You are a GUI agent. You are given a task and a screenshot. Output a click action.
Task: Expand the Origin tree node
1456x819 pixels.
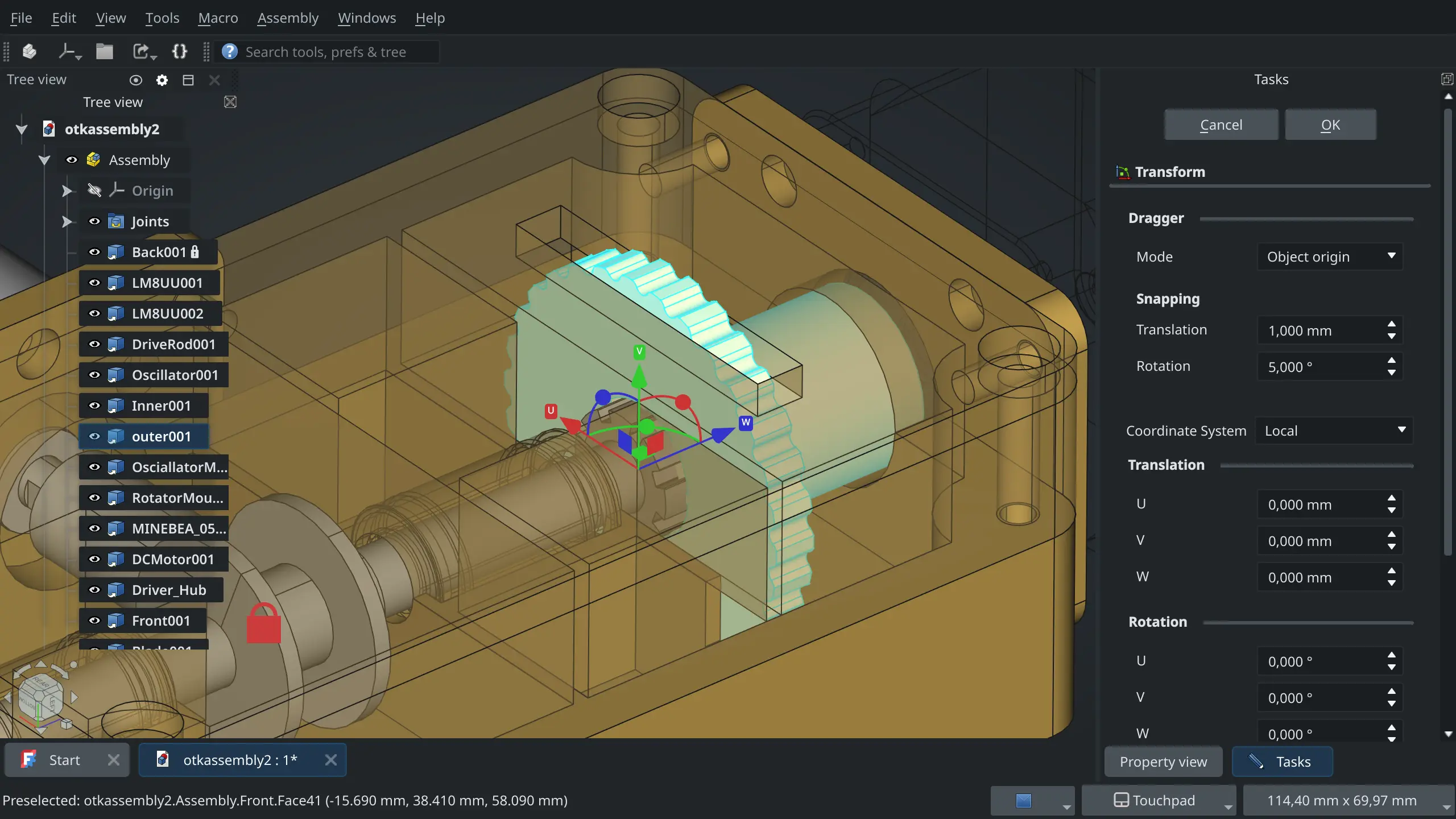click(67, 191)
